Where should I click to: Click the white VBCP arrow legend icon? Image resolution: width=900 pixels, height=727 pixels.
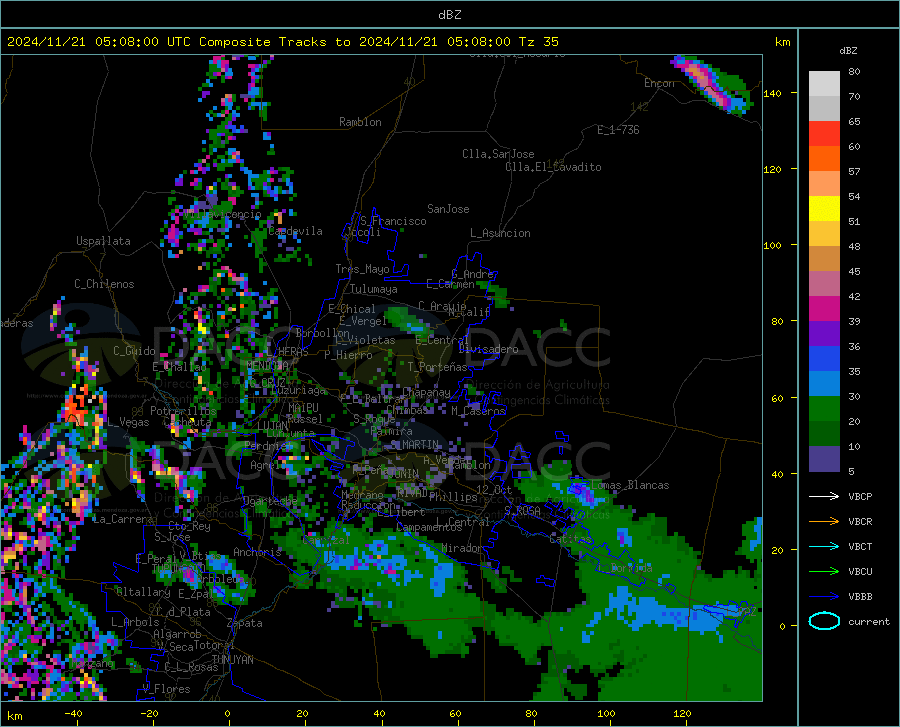(824, 496)
